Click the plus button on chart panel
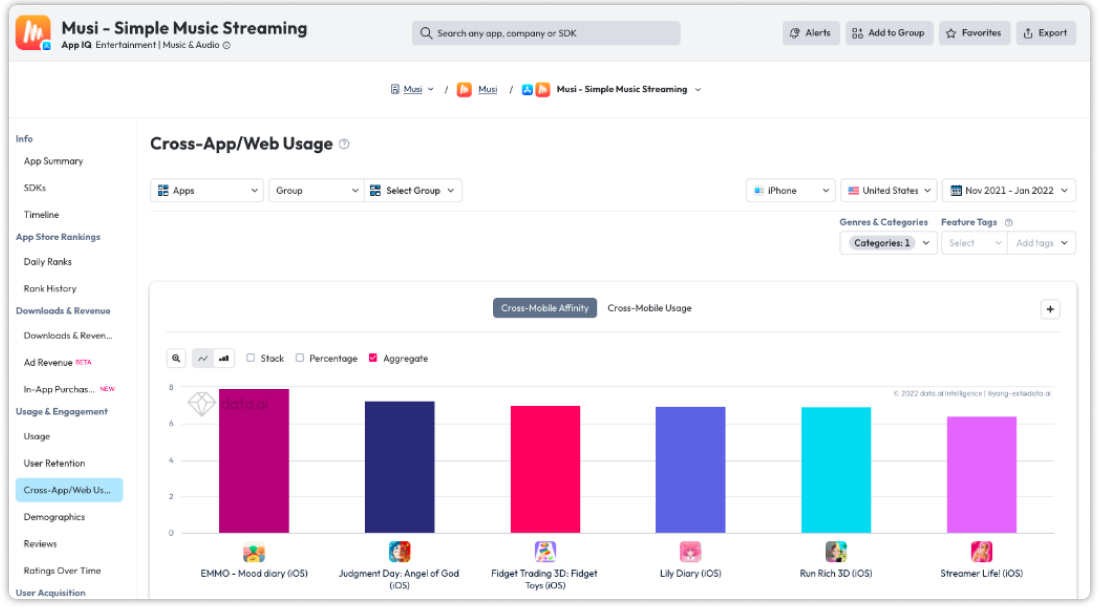The height and width of the screenshot is (612, 1100). (1050, 309)
